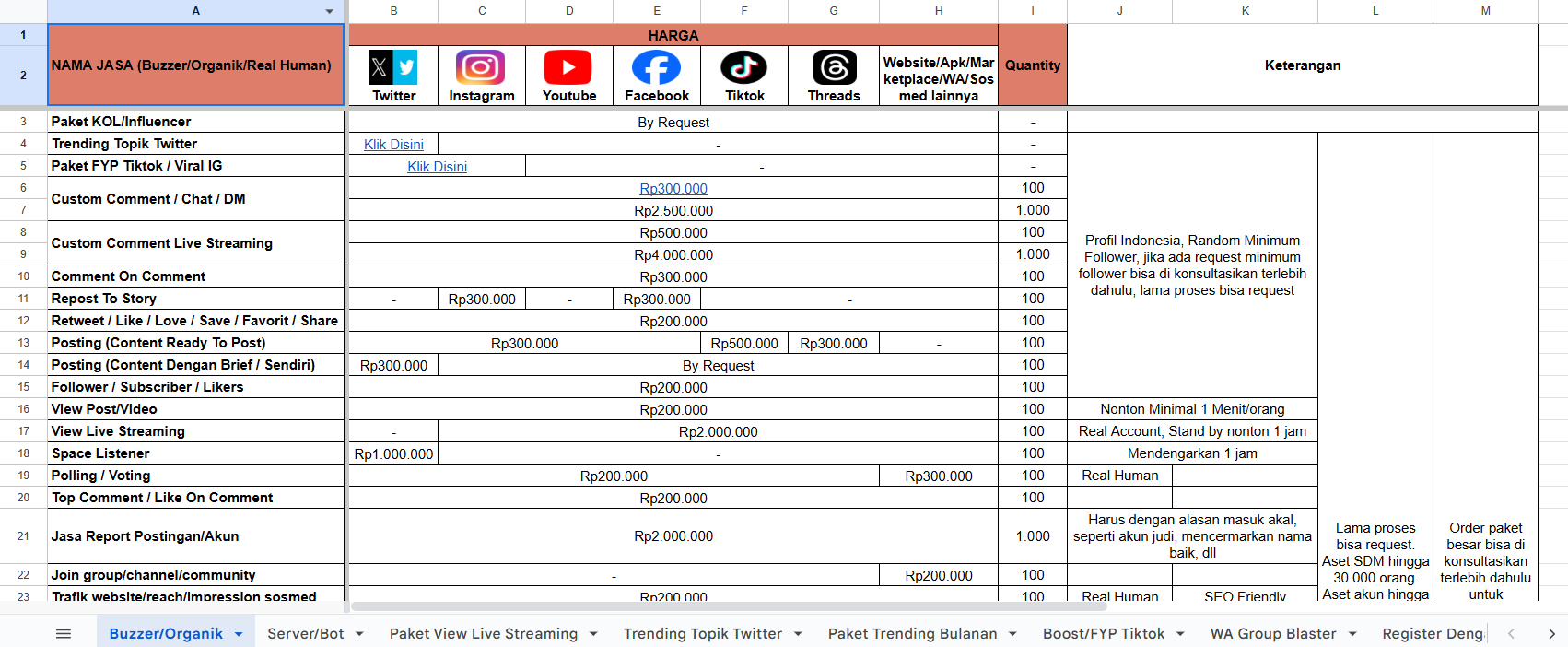This screenshot has width=1568, height=647.
Task: Open Buzzer/Organik tab dropdown arrow
Action: pyautogui.click(x=239, y=634)
